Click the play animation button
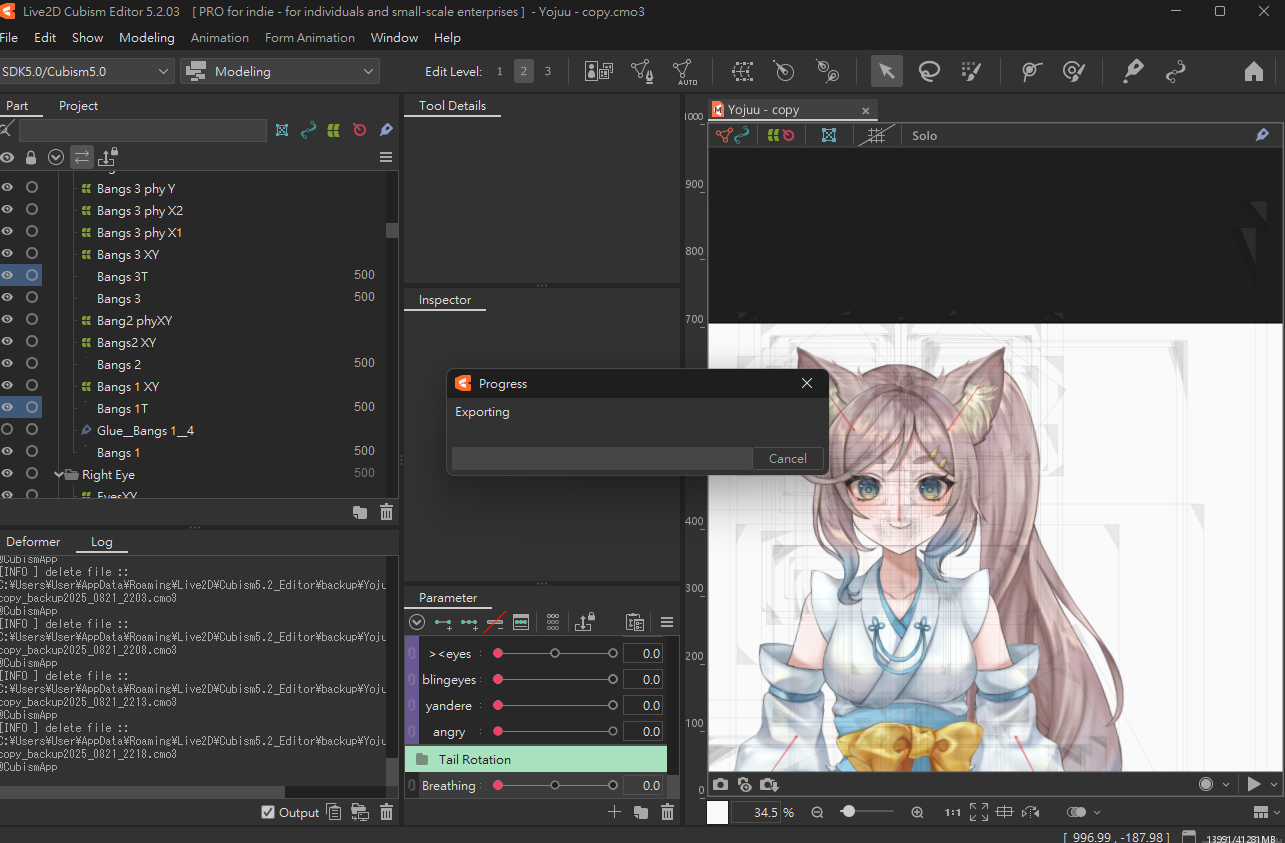This screenshot has height=843, width=1285. click(x=1253, y=785)
